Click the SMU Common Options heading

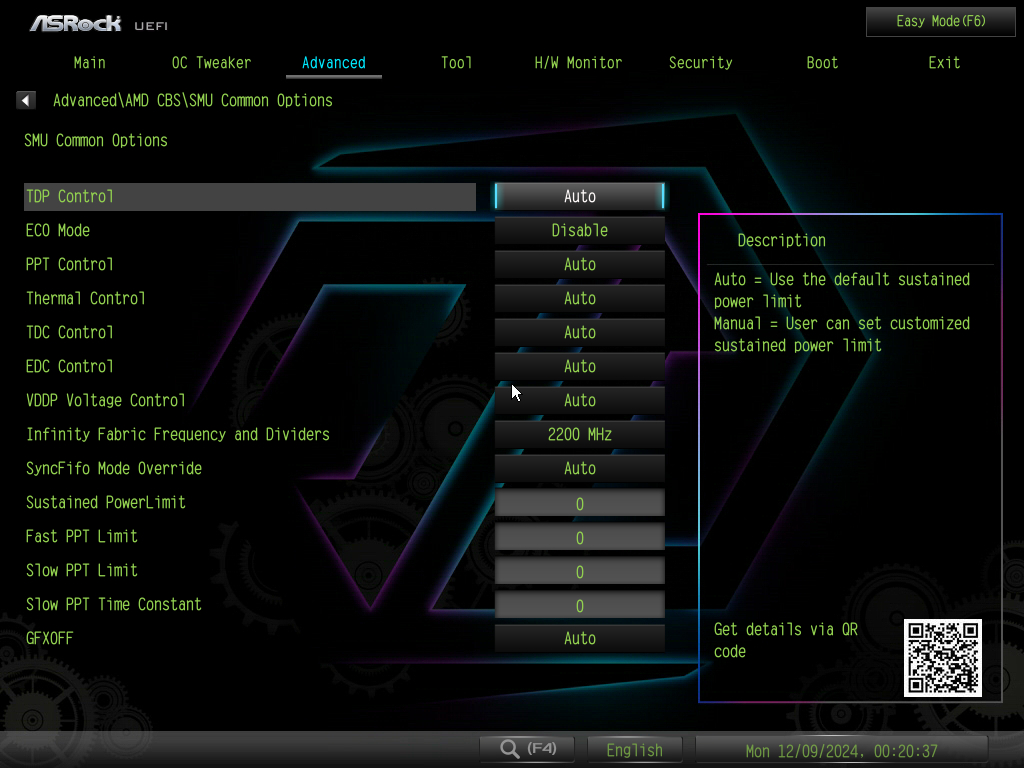[x=96, y=140]
